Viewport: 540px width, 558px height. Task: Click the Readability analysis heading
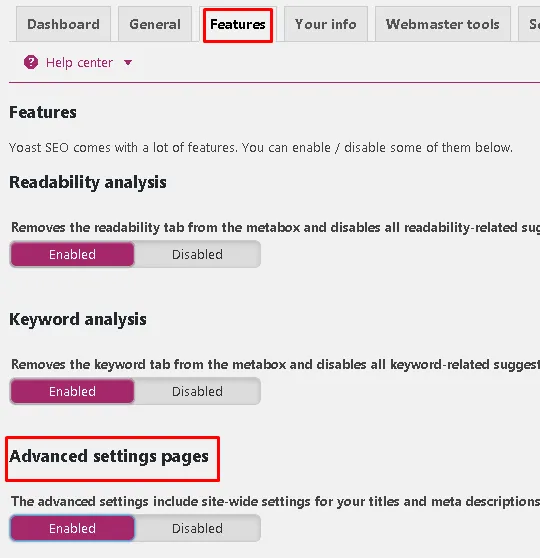click(88, 183)
